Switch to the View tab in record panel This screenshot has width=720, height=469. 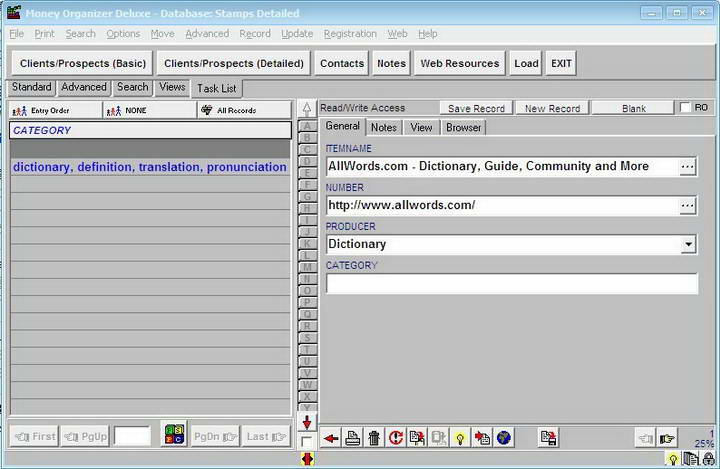[421, 127]
